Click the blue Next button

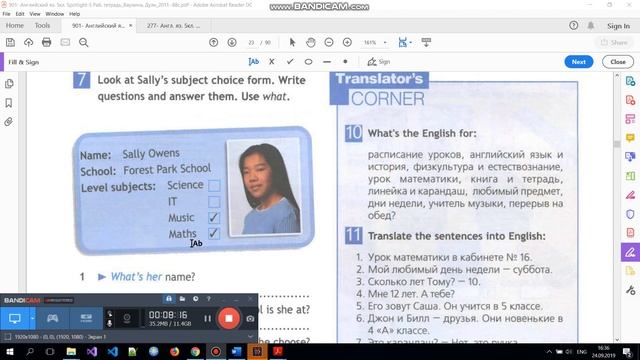click(x=579, y=62)
